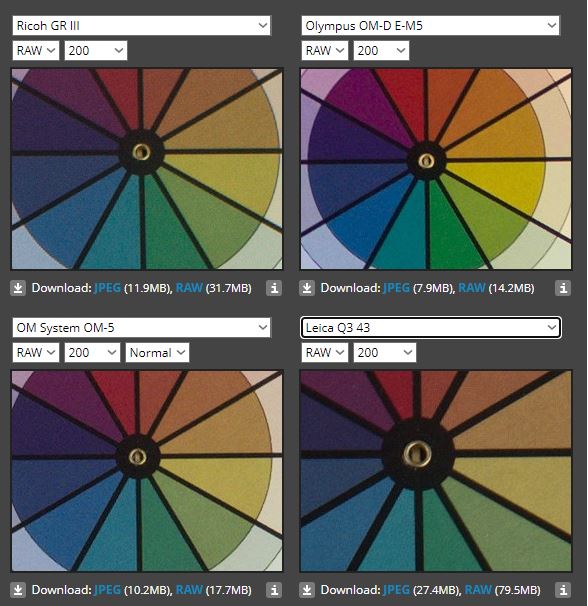Change RAW format dropdown for OM System OM-5
588x606 pixels.
point(36,352)
